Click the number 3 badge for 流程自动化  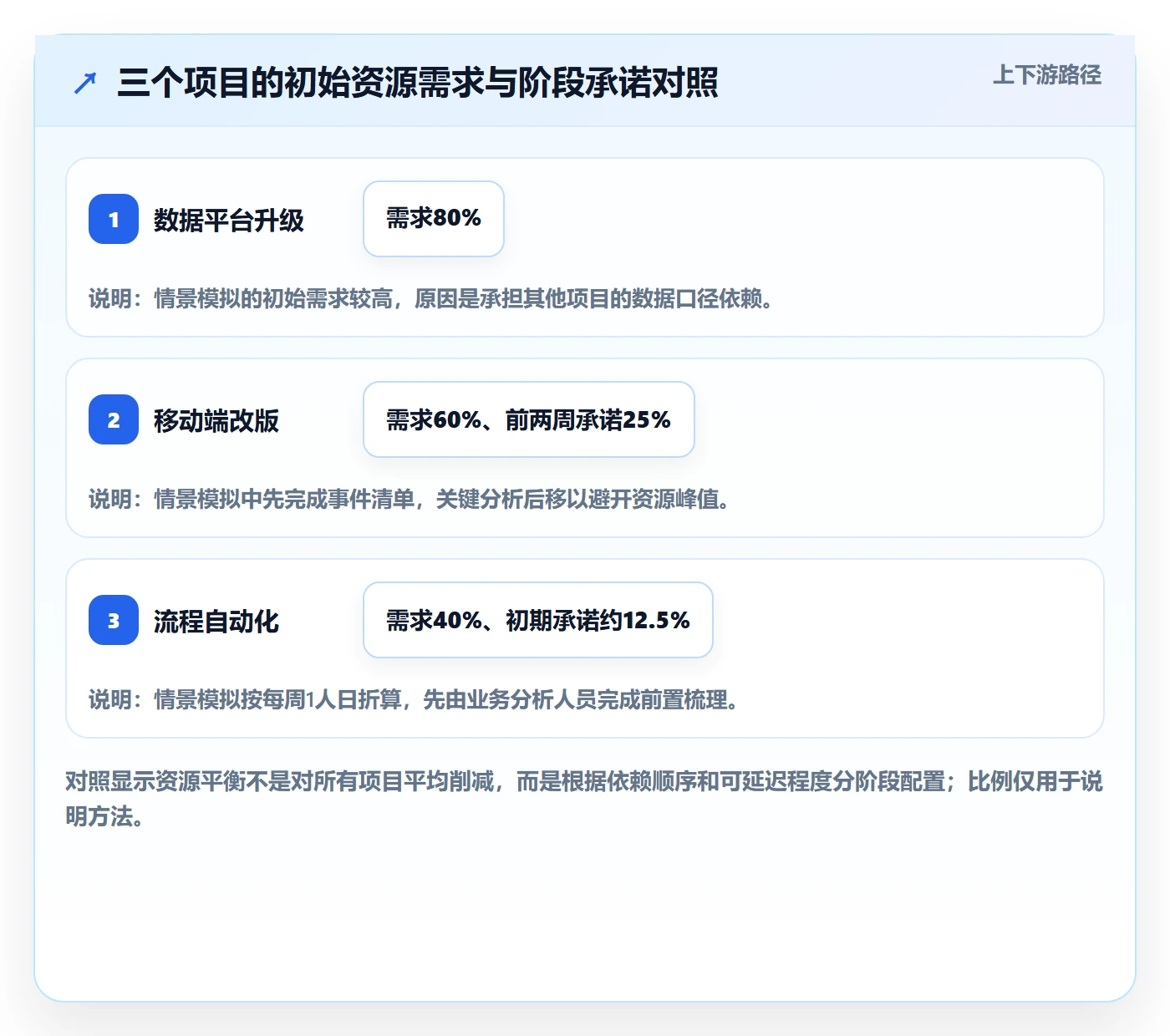[x=114, y=620]
